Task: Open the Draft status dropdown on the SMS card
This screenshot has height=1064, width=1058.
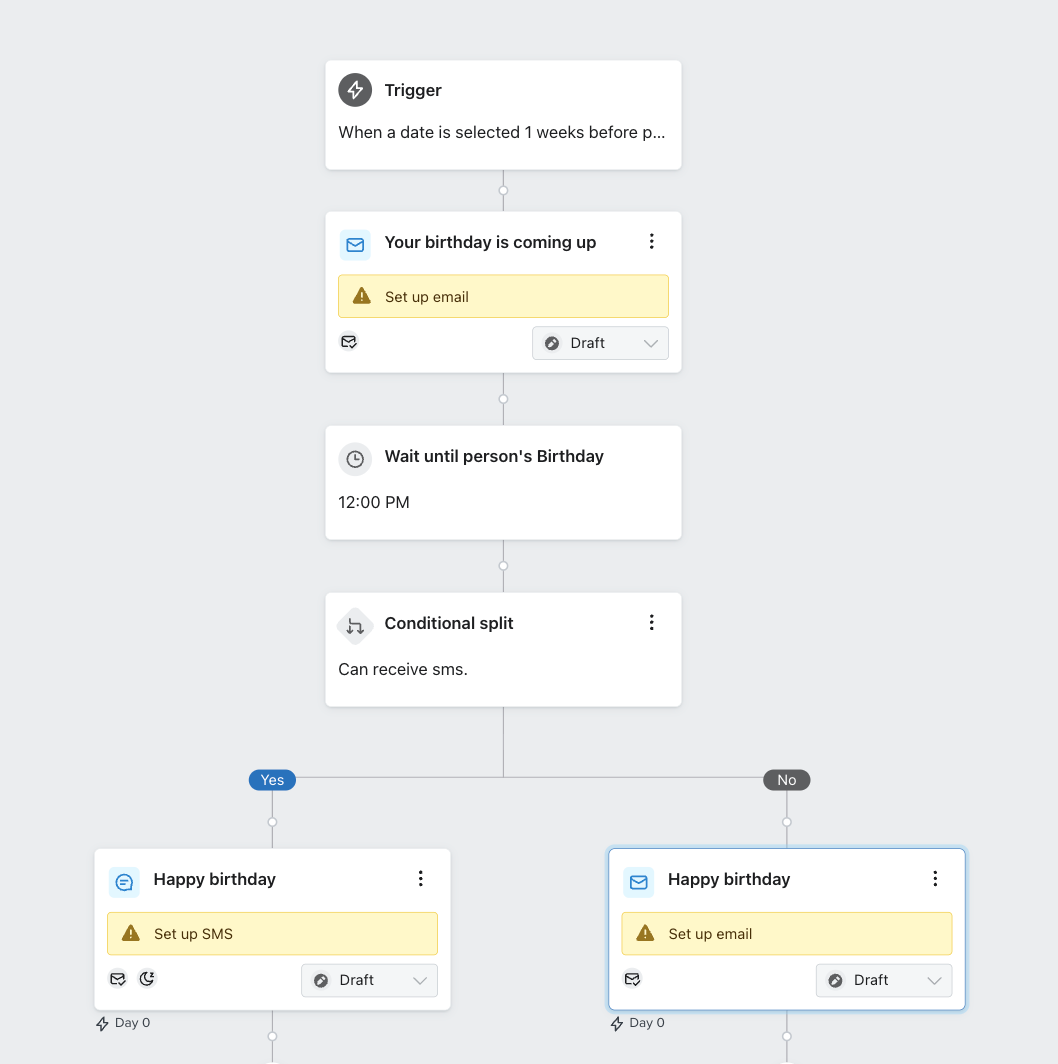Action: pyautogui.click(x=369, y=980)
